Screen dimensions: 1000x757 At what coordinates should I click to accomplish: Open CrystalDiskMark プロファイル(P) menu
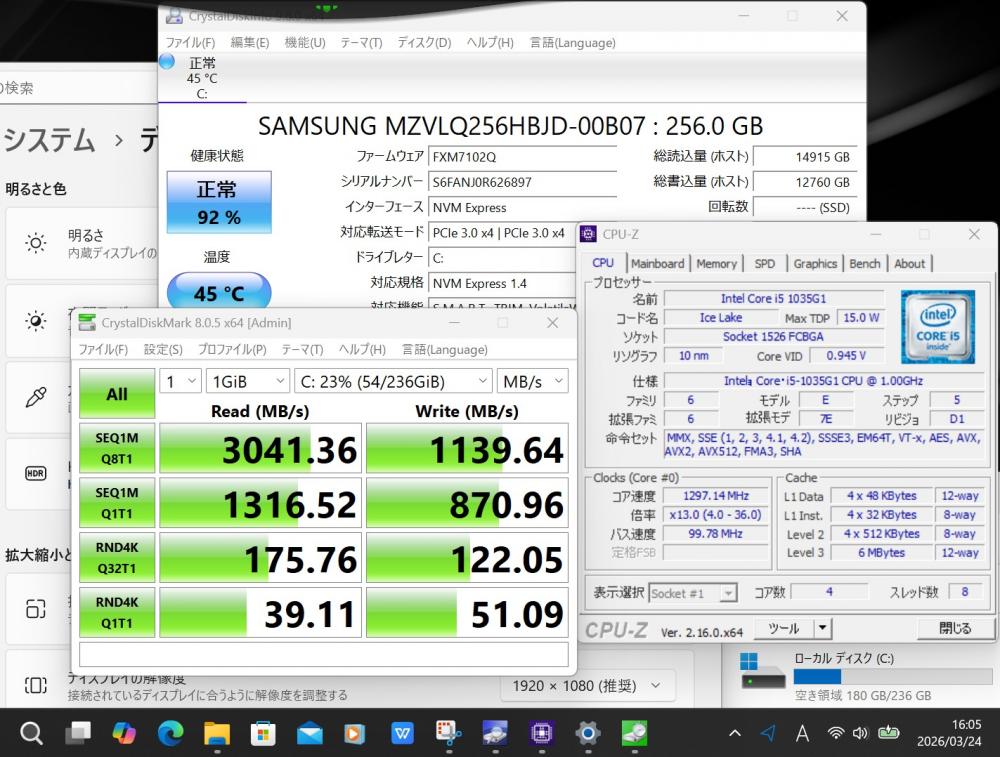pyautogui.click(x=232, y=349)
